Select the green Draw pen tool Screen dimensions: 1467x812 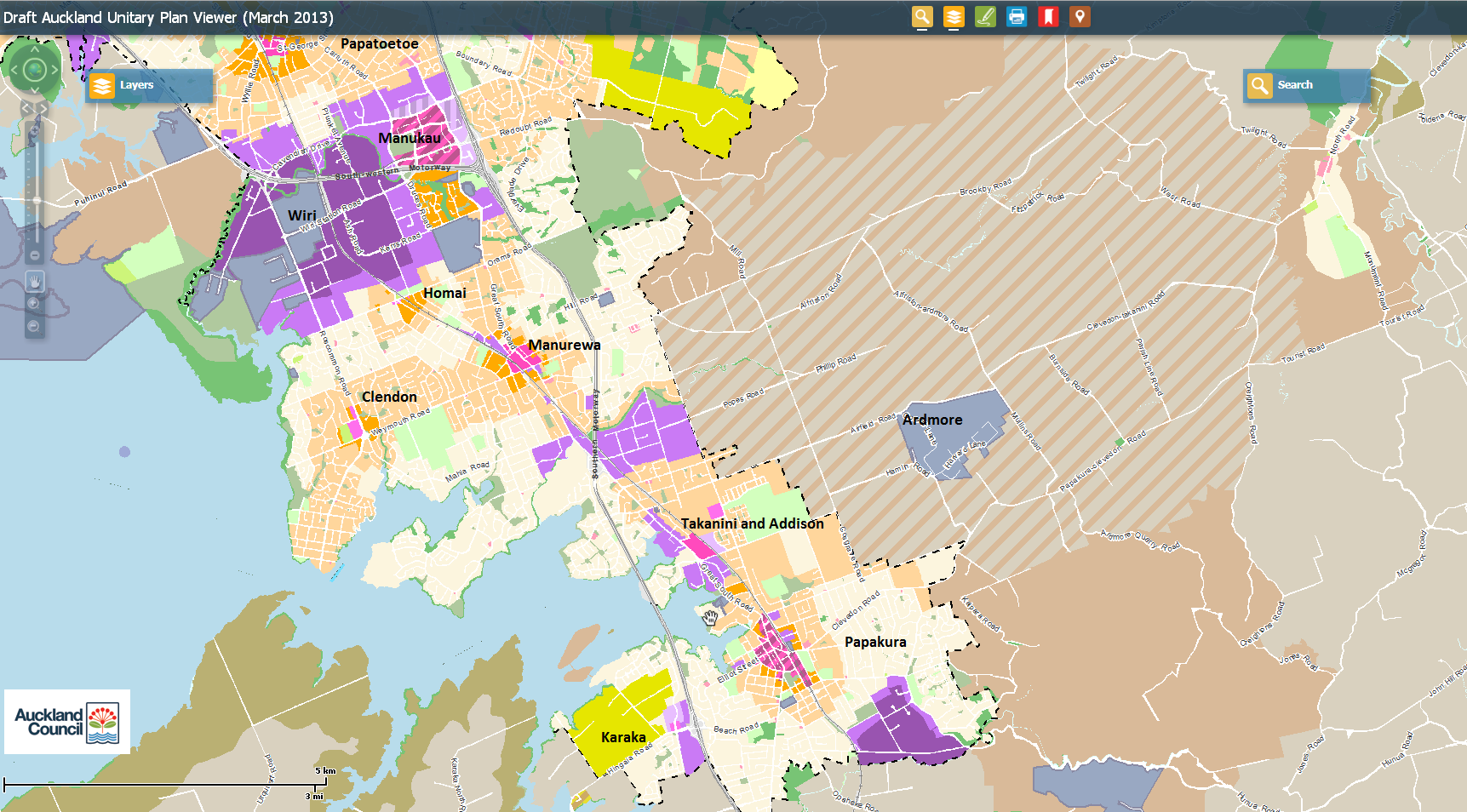tap(985, 17)
